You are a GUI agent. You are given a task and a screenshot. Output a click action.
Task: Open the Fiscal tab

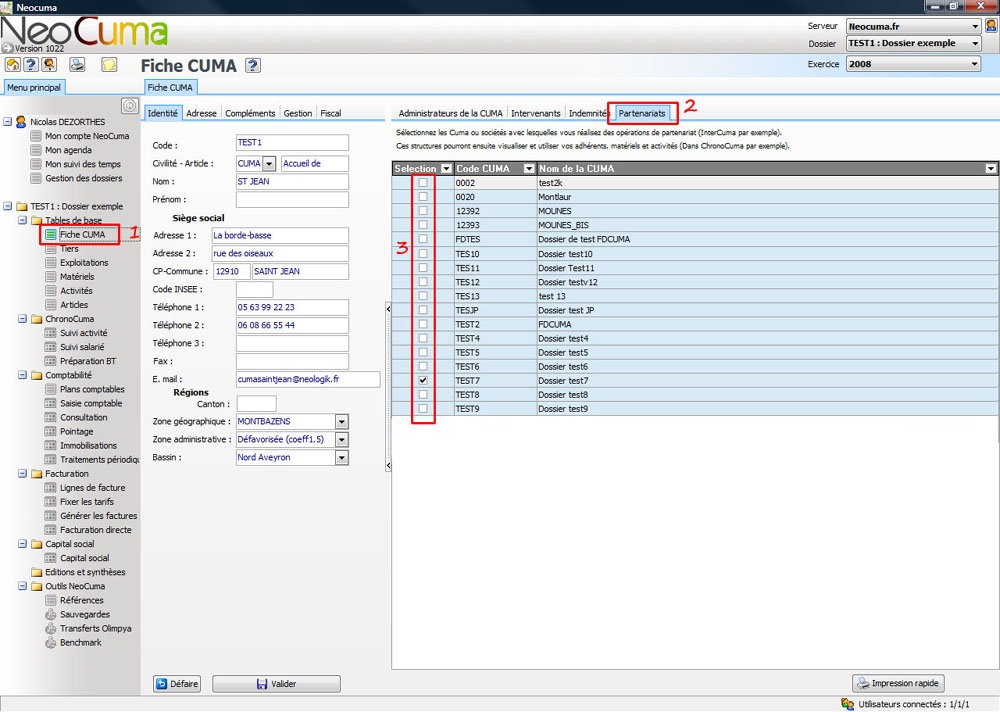click(x=330, y=113)
